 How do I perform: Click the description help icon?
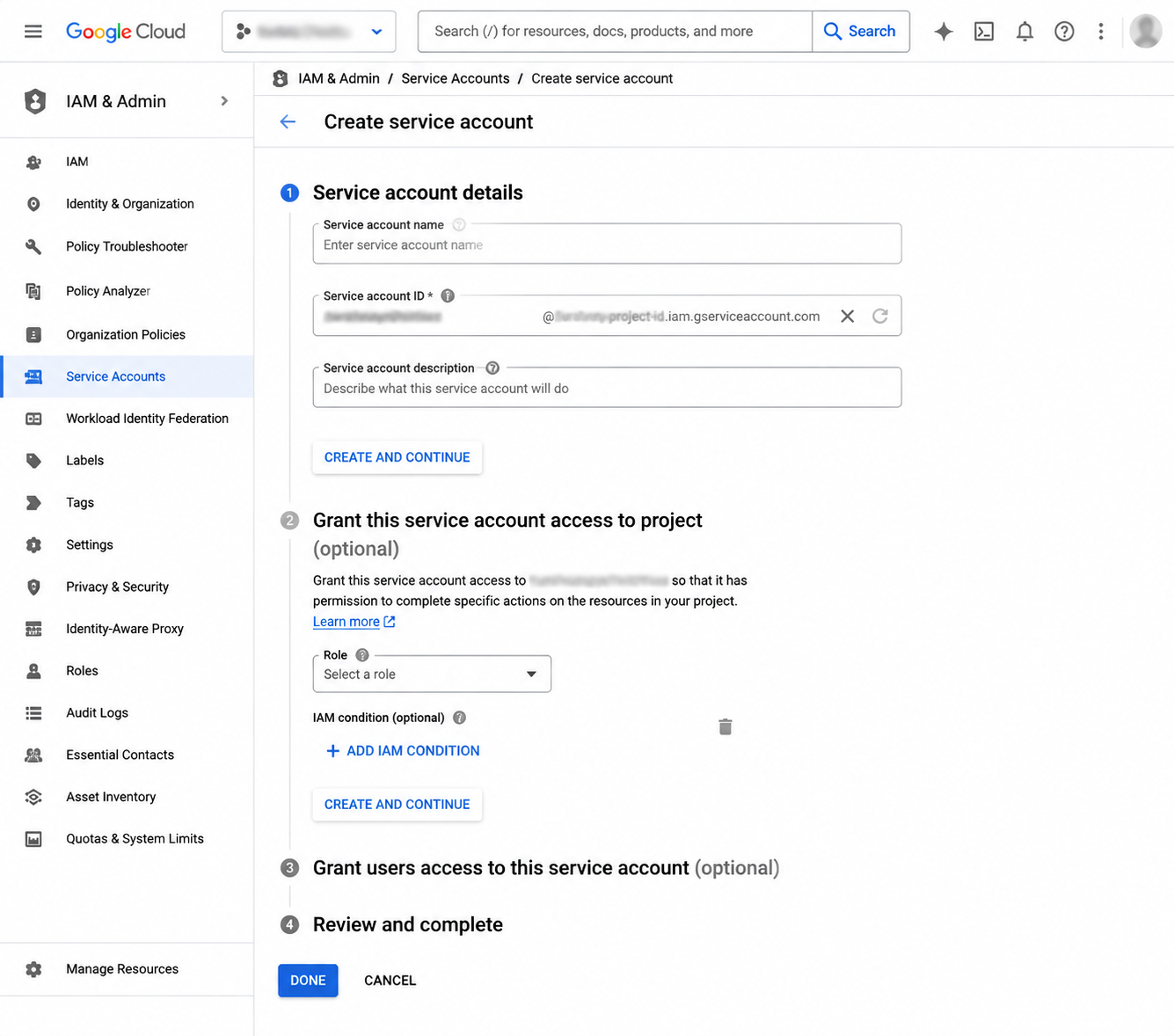point(492,368)
